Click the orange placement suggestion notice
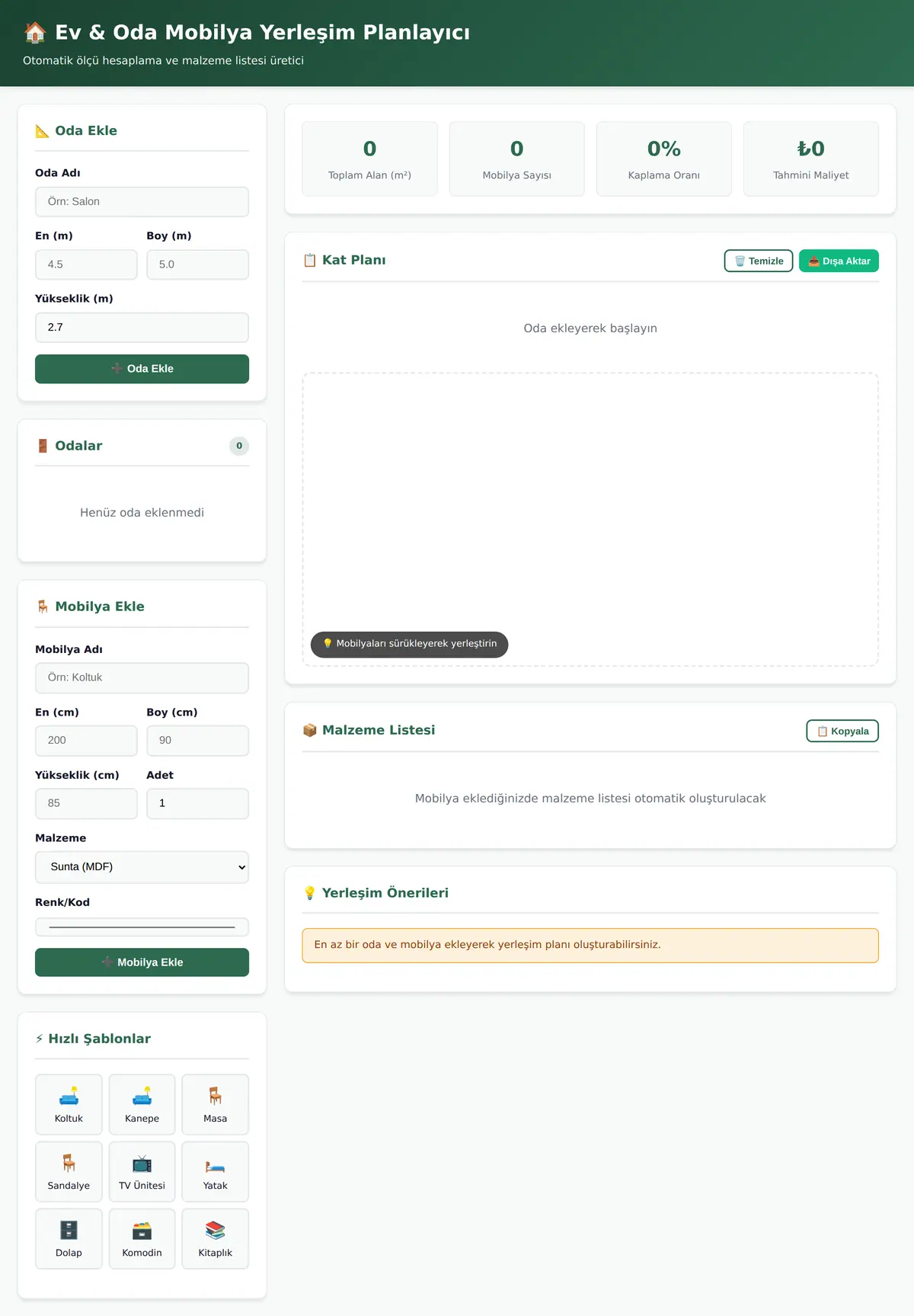 590,945
